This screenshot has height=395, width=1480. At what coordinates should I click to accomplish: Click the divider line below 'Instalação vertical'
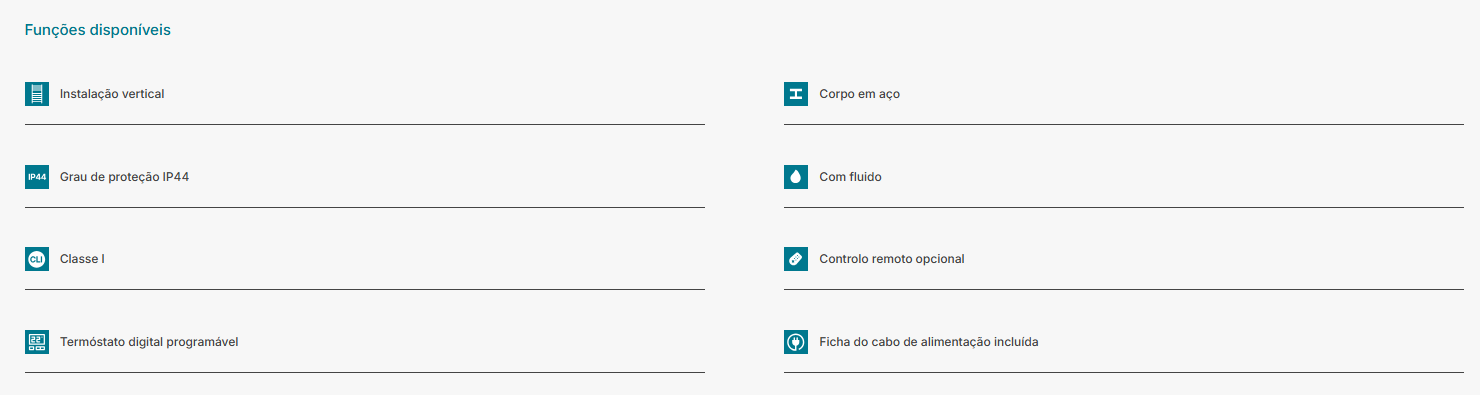[x=365, y=124]
